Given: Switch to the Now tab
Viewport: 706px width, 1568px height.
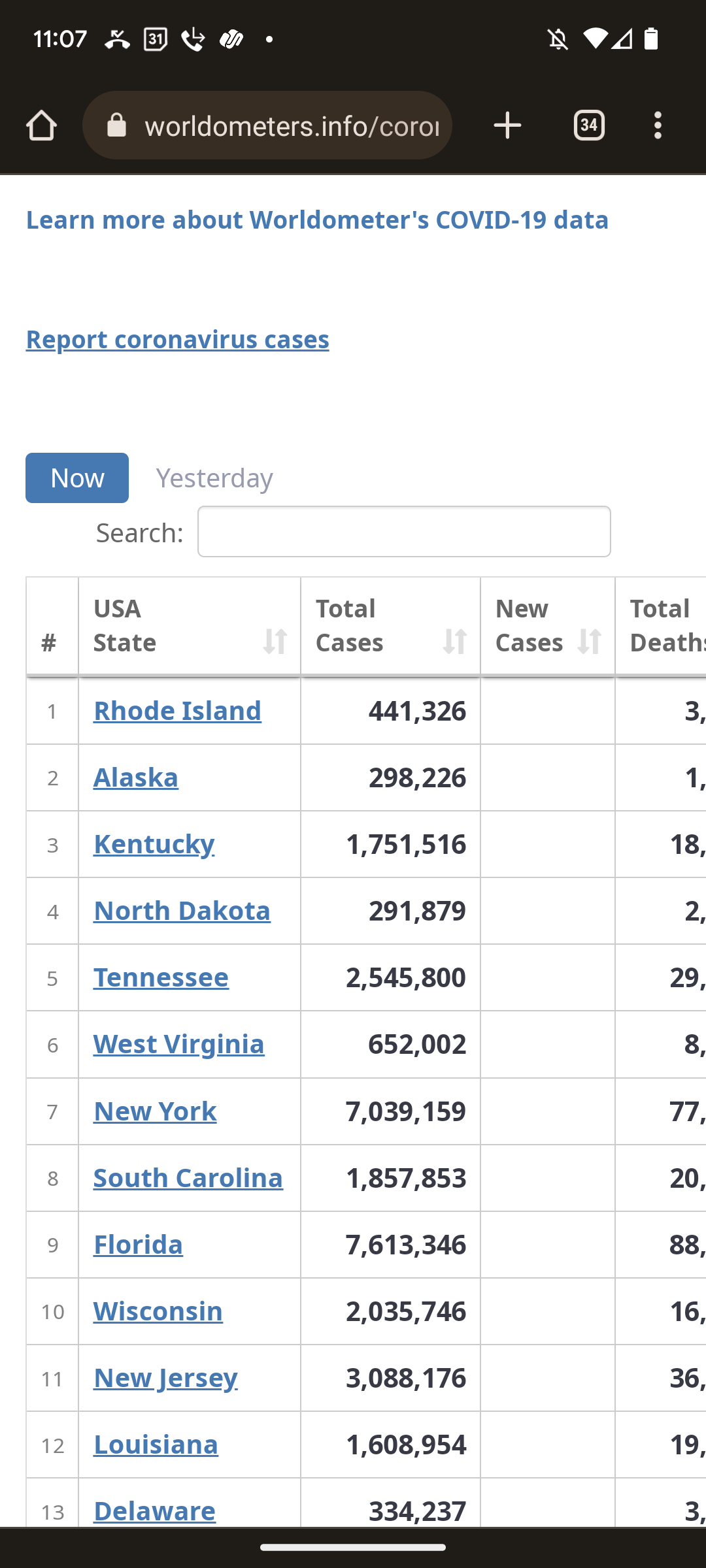Looking at the screenshot, I should click(77, 478).
